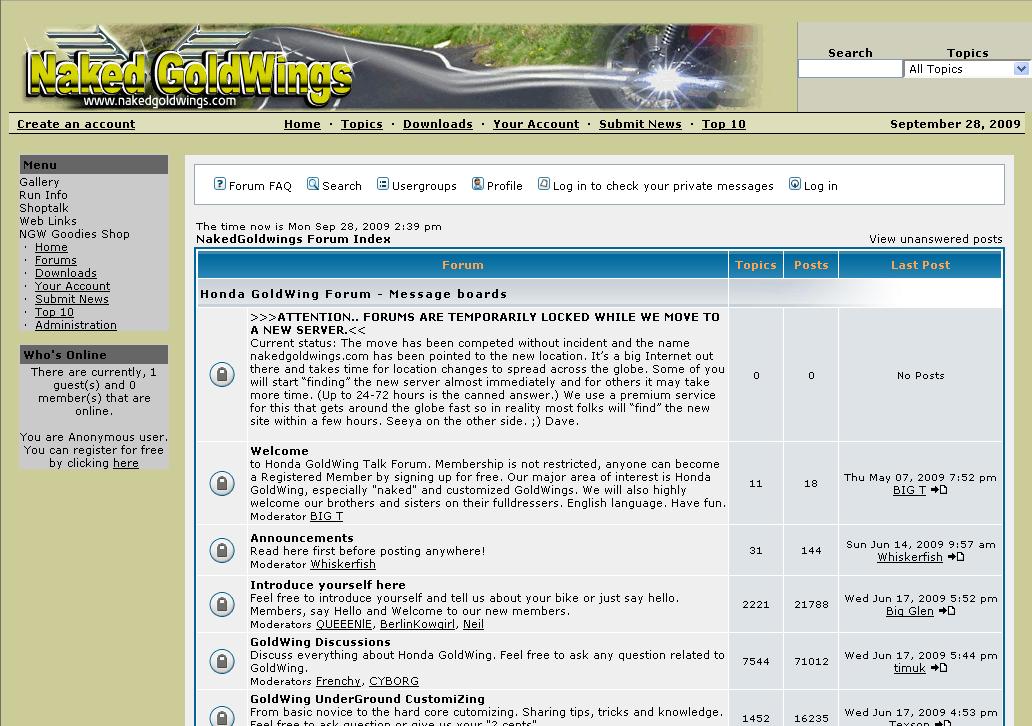
Task: Click the lock icon beside Introduce yourself here
Action: click(222, 604)
